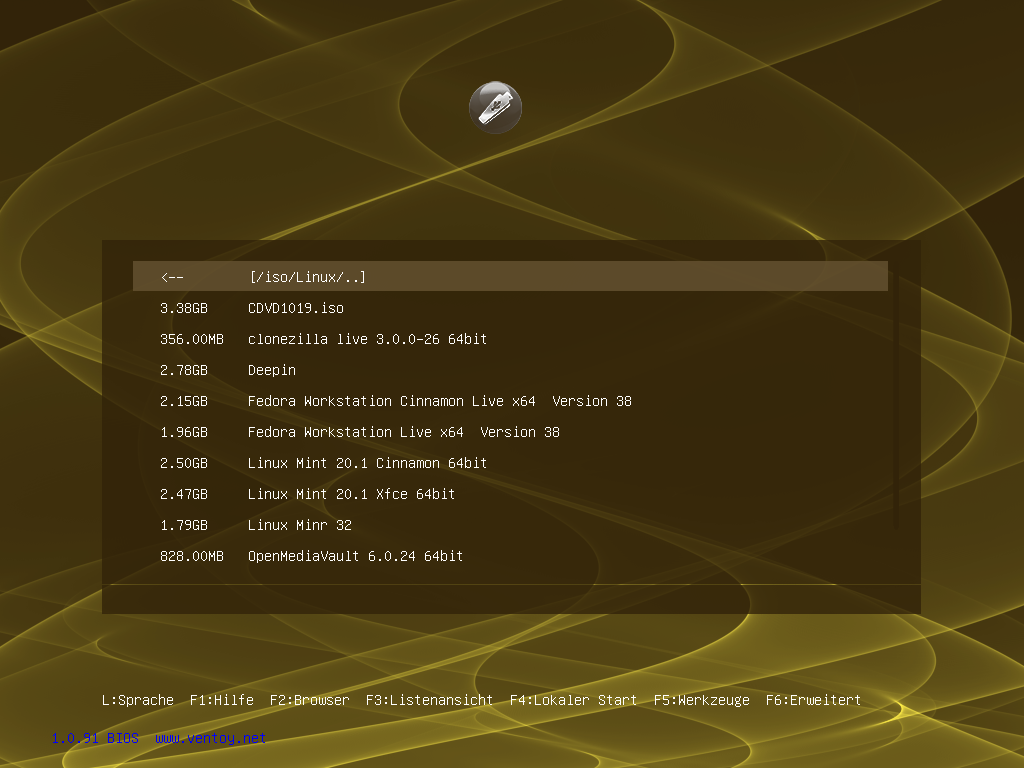The height and width of the screenshot is (768, 1024).
Task: Click the 2.15GB size value
Action: [184, 401]
